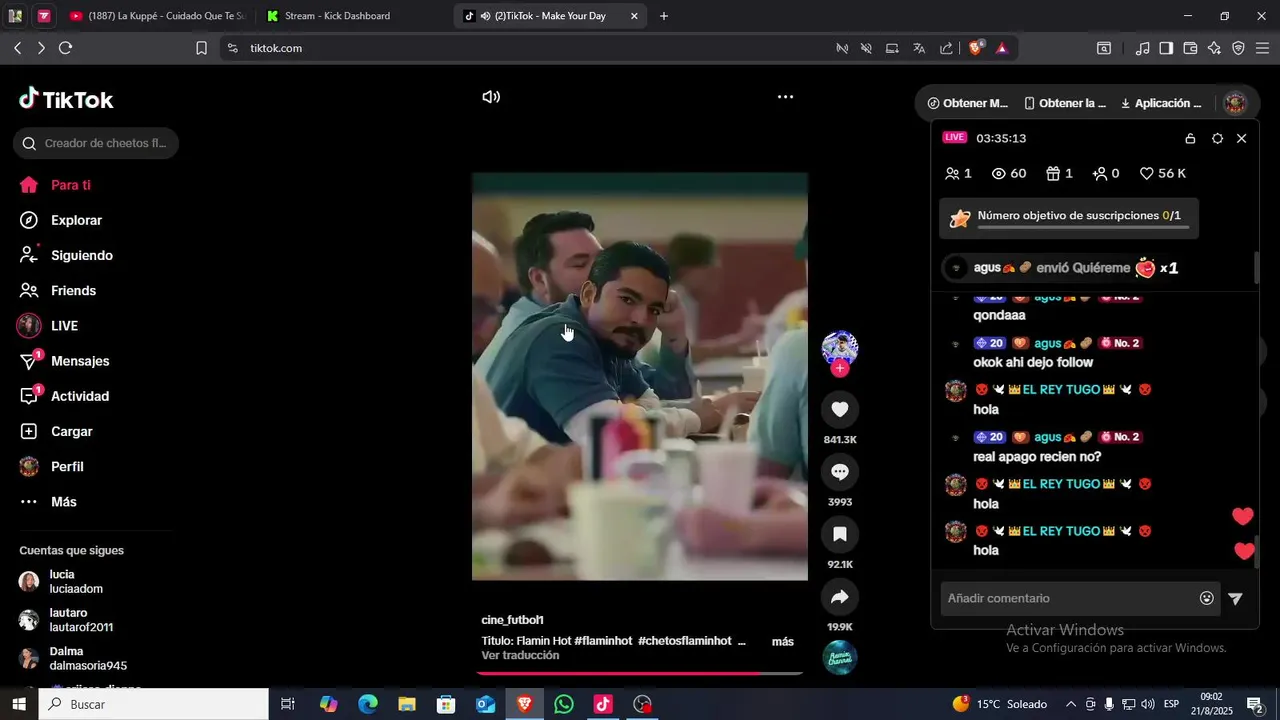The height and width of the screenshot is (720, 1280).
Task: Bookmark the video with the save icon
Action: click(840, 534)
